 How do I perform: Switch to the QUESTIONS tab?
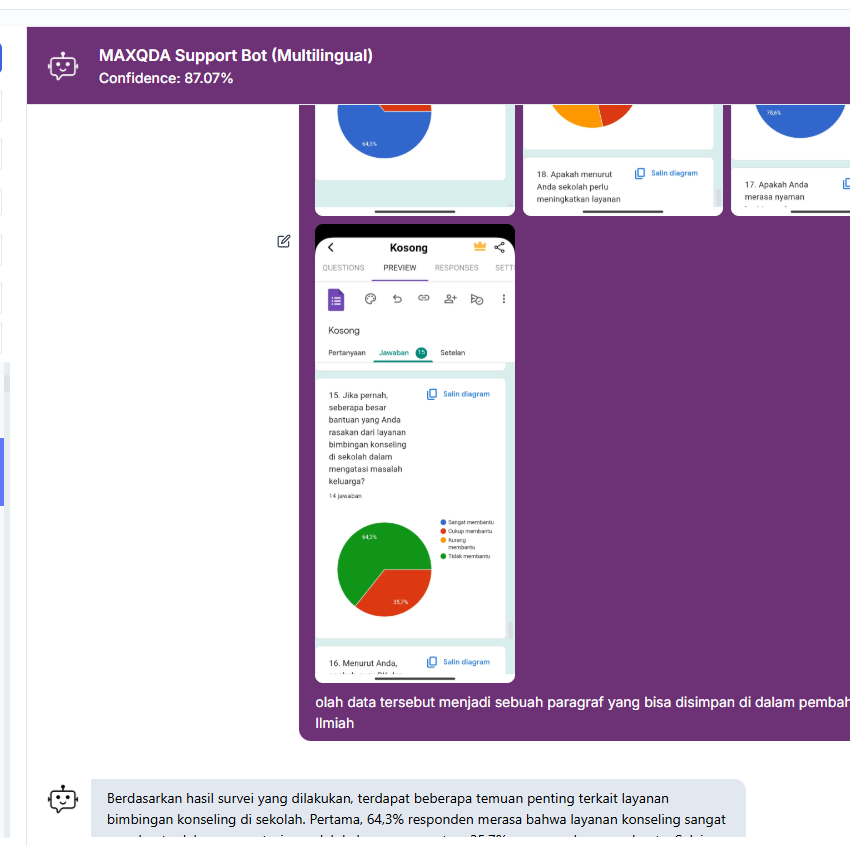coord(343,268)
